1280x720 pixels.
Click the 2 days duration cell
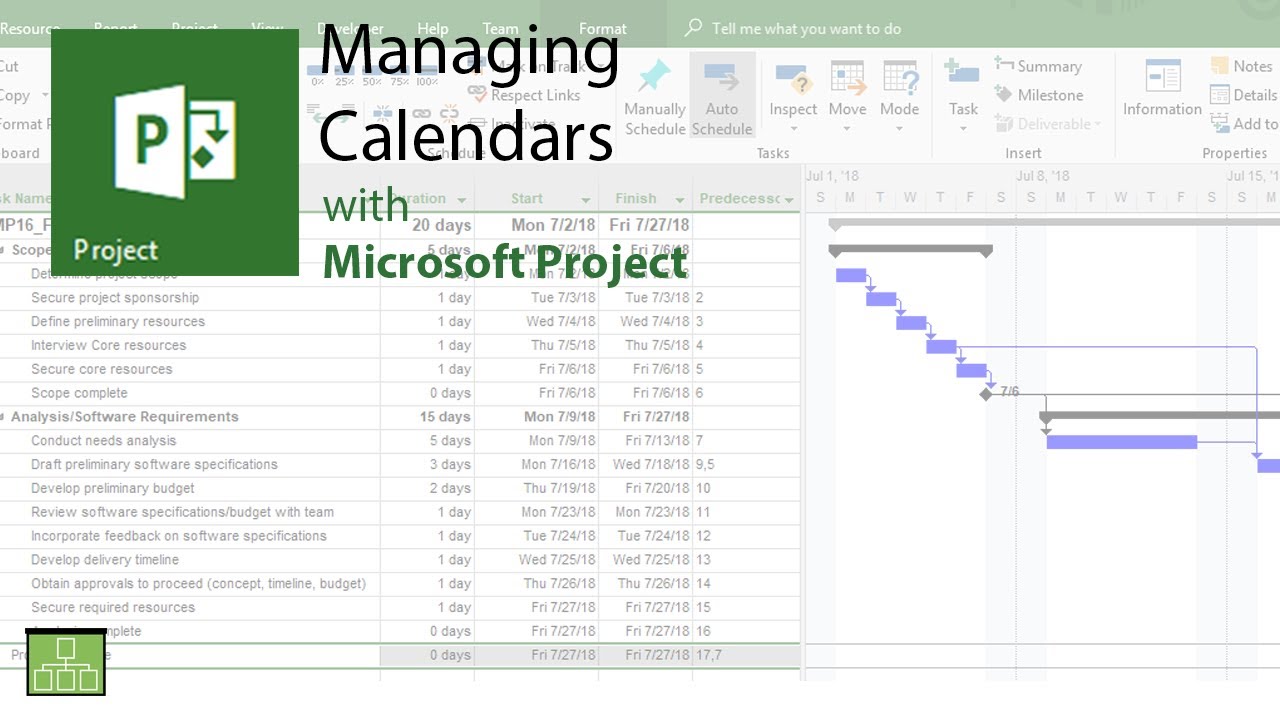(x=427, y=488)
